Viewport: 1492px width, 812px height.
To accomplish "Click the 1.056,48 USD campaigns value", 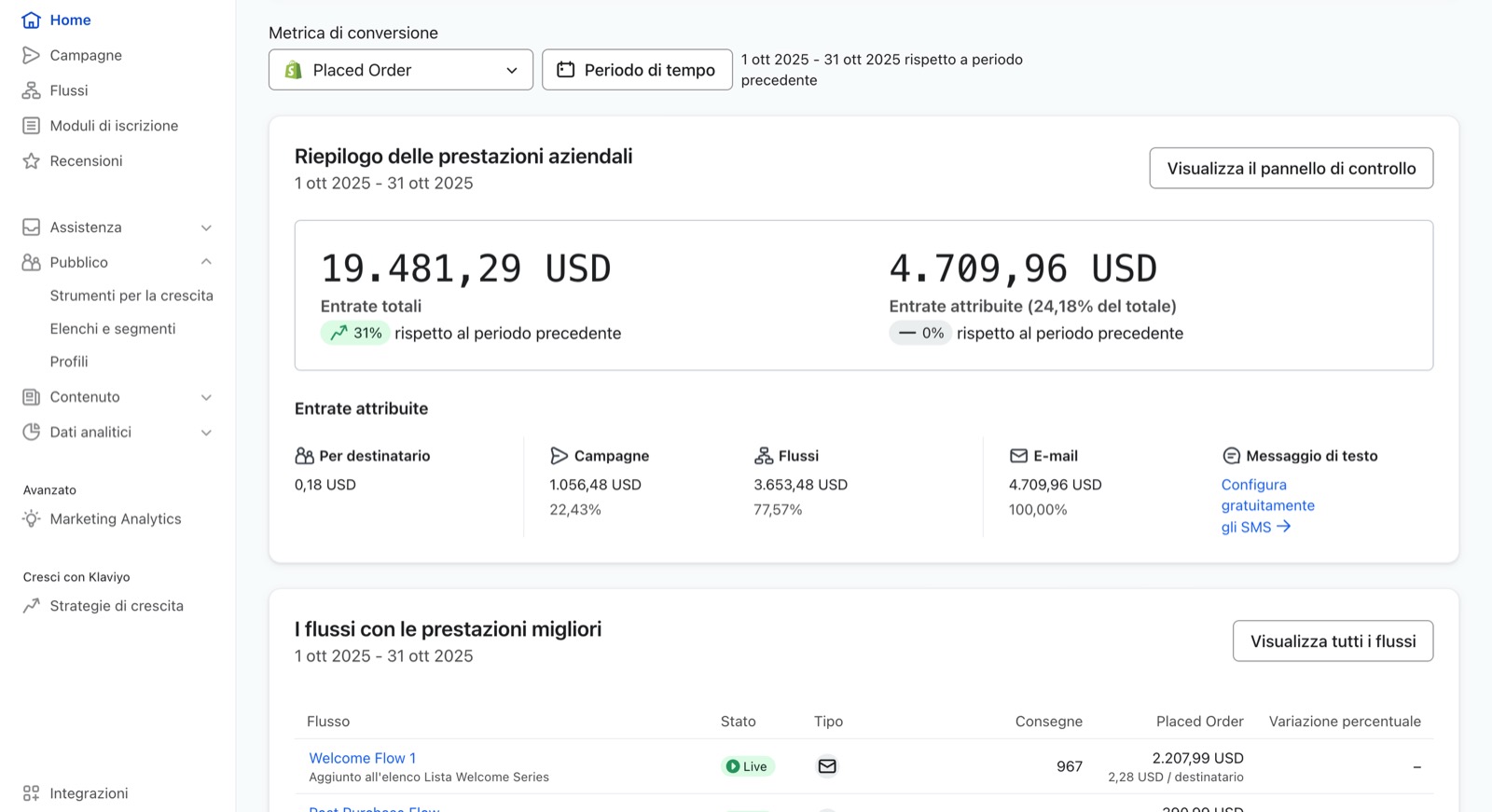I will 595,485.
